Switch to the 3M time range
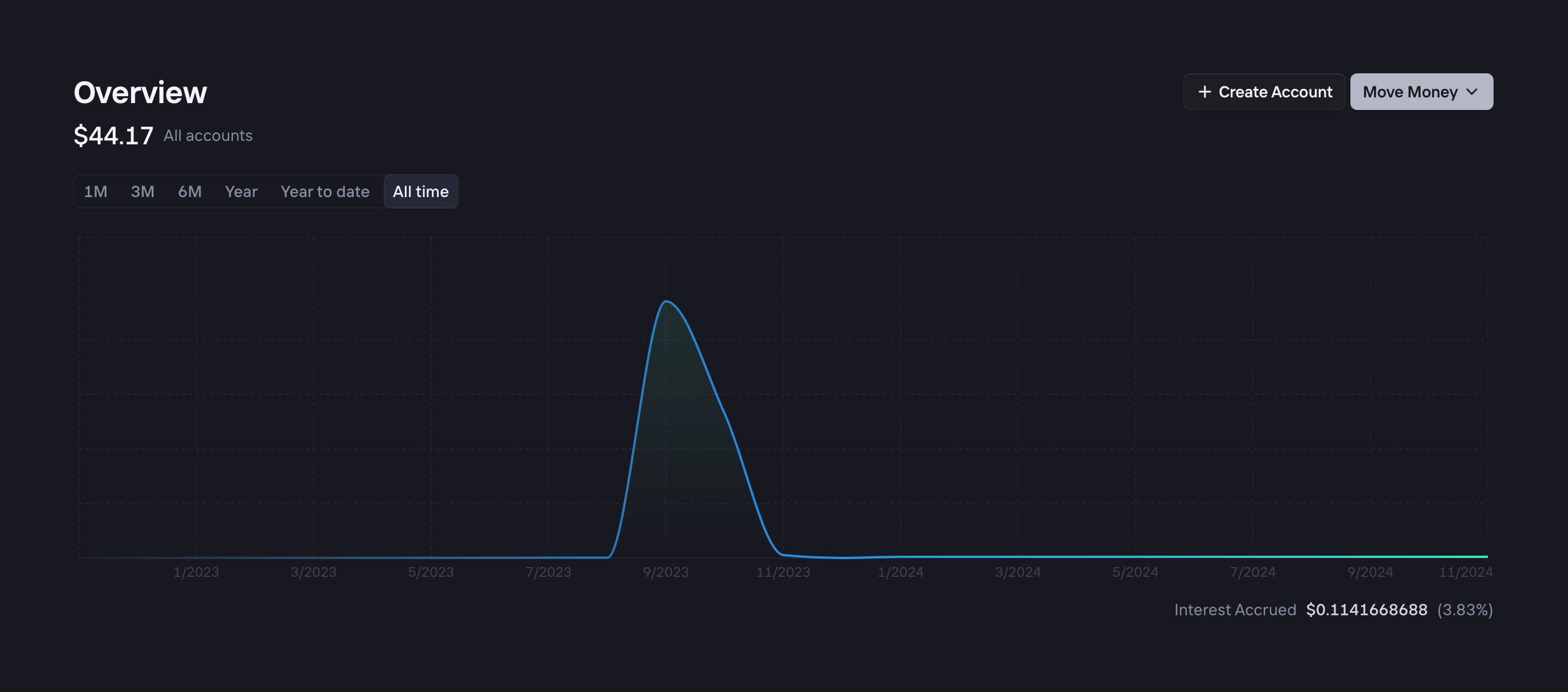The width and height of the screenshot is (1568, 692). click(x=143, y=192)
